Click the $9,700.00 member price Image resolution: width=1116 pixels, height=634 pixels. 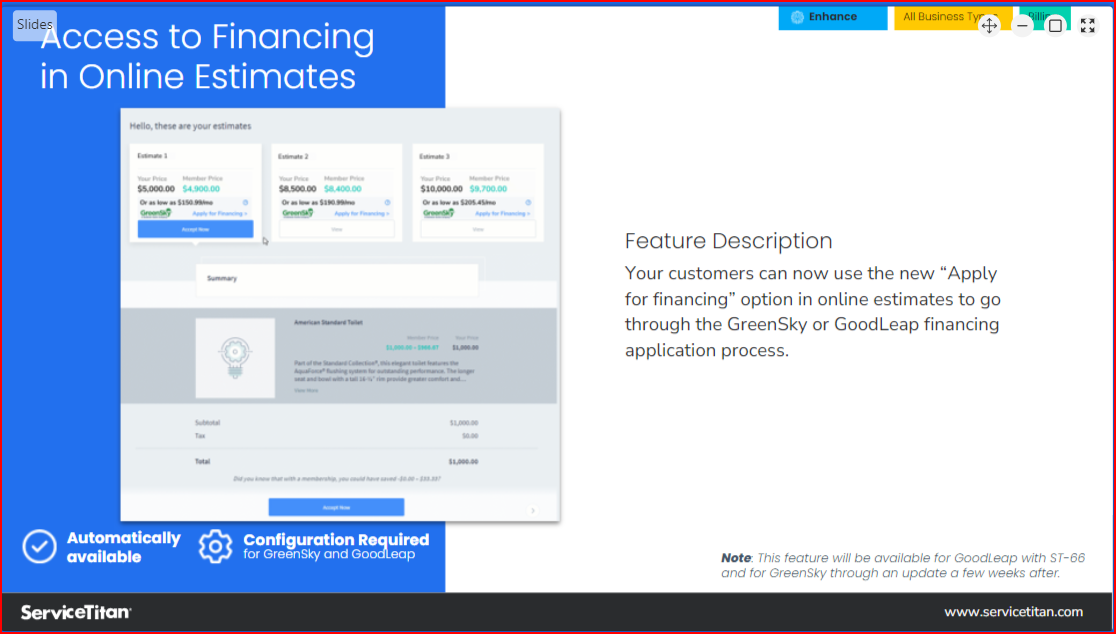[x=488, y=189]
